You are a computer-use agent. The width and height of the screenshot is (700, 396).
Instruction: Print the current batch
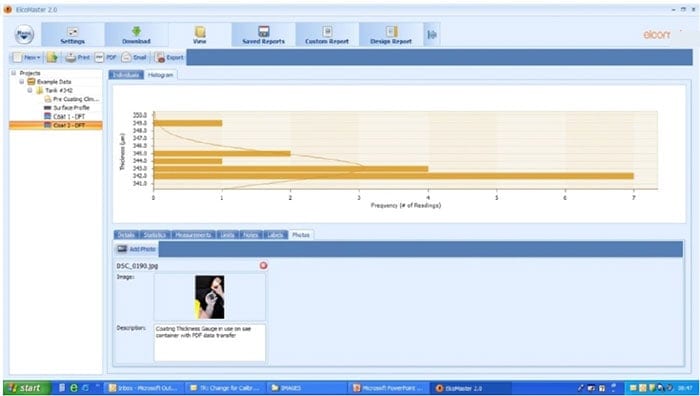coord(78,58)
